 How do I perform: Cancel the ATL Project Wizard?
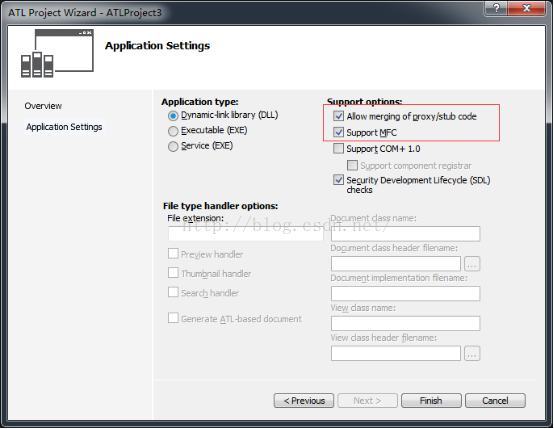point(495,401)
